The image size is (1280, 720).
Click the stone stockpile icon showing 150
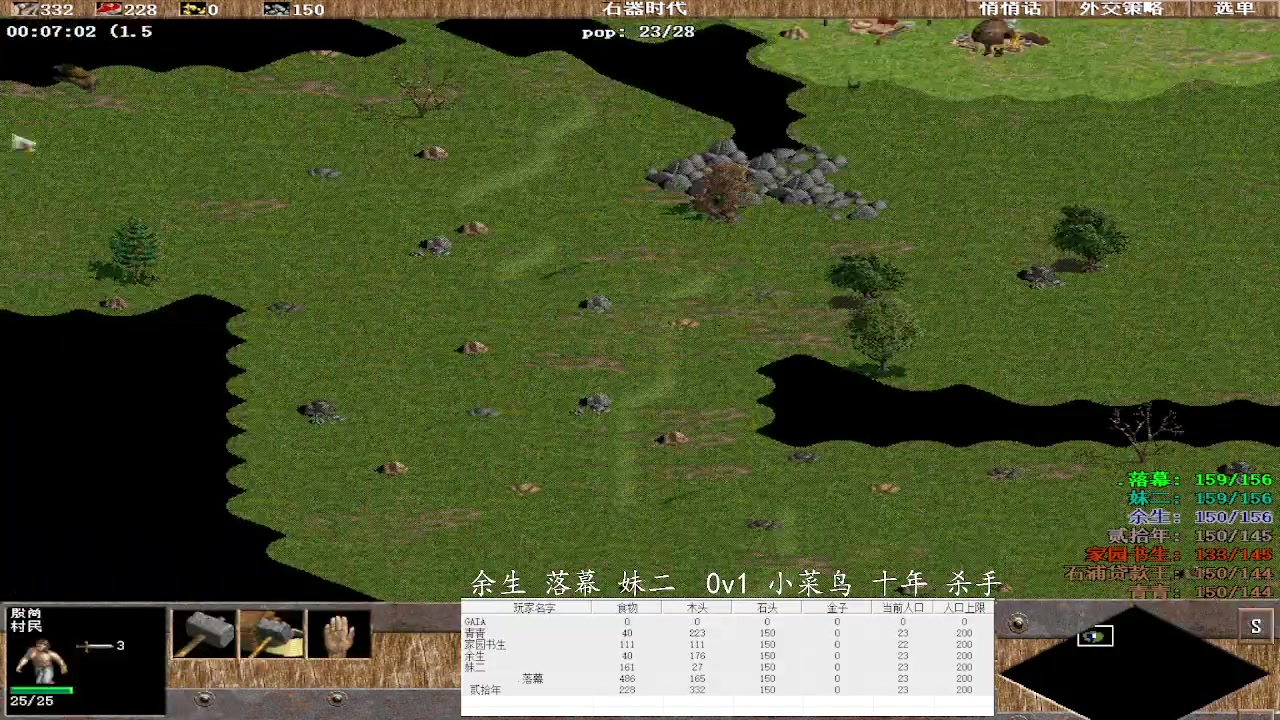pyautogui.click(x=276, y=9)
